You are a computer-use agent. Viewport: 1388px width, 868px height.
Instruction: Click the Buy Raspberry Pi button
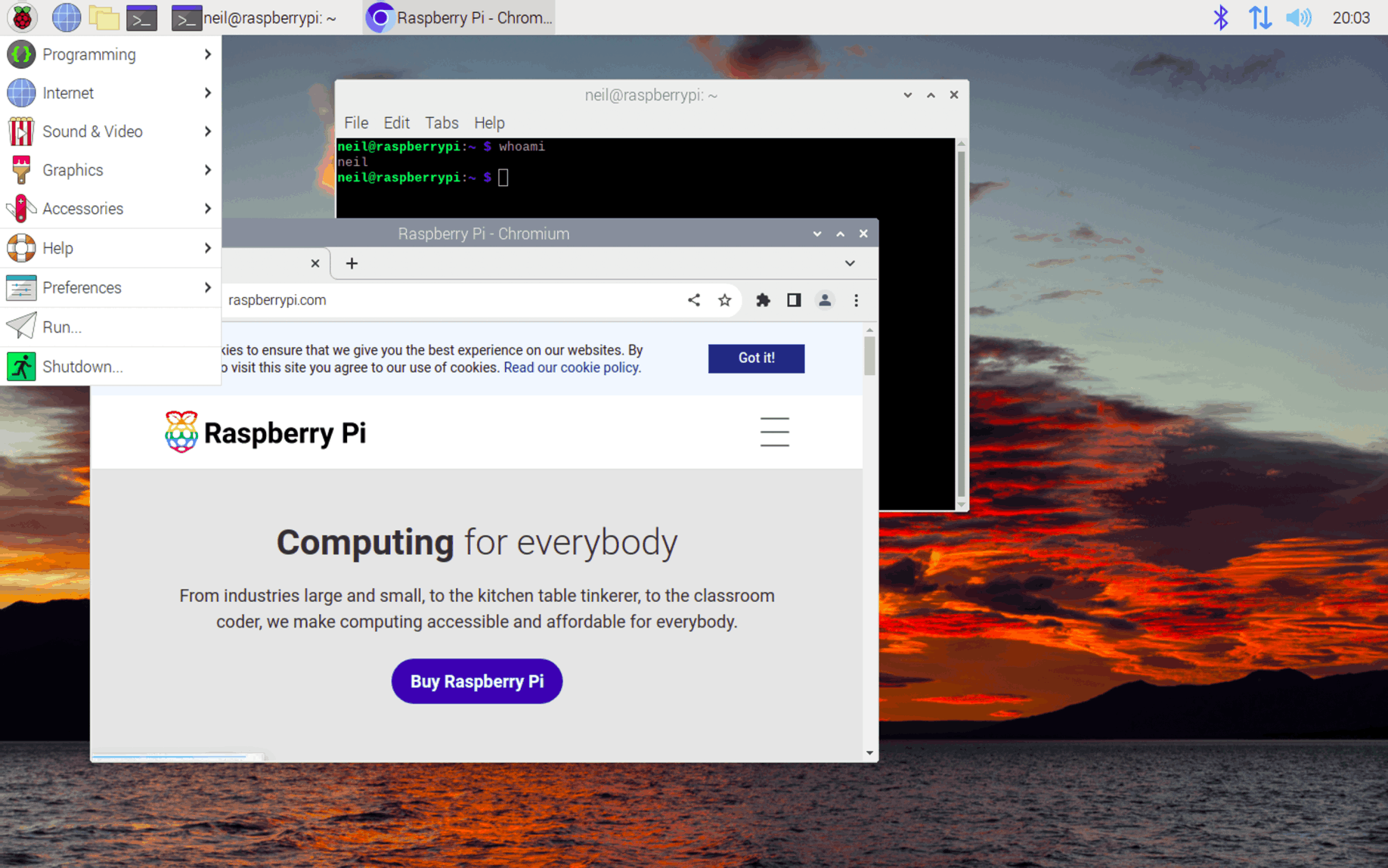(477, 681)
